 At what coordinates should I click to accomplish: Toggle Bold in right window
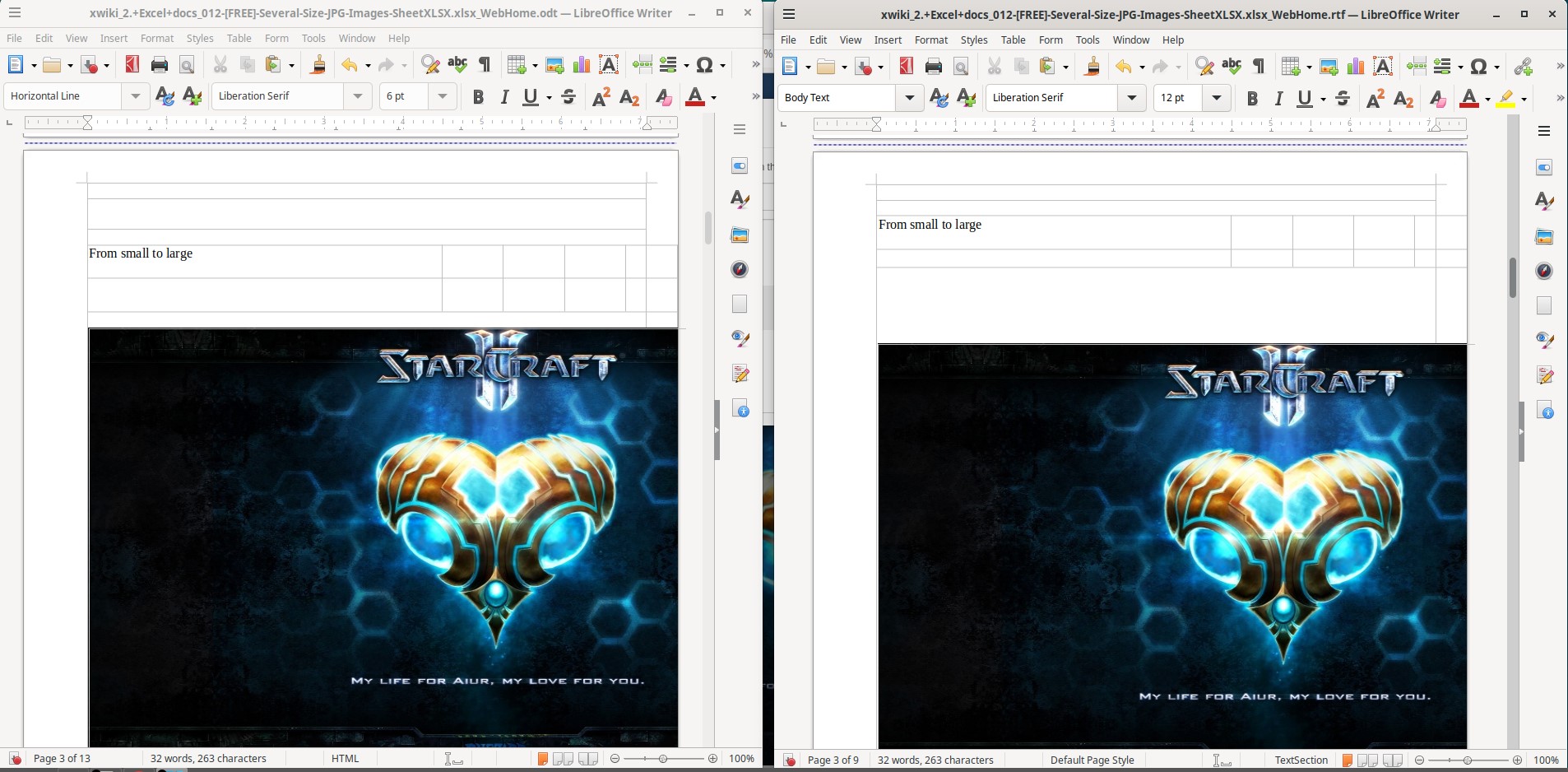click(1252, 98)
